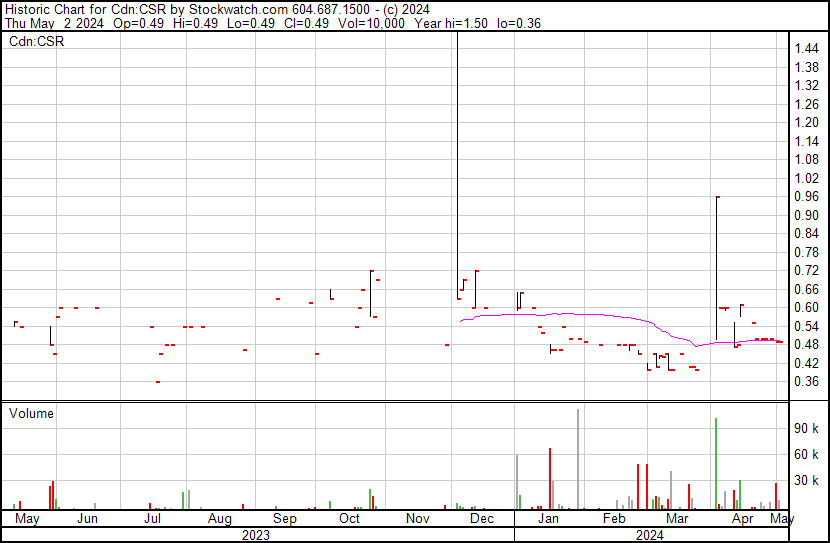Click the 0.42 price axis label
The height and width of the screenshot is (543, 830).
click(807, 364)
